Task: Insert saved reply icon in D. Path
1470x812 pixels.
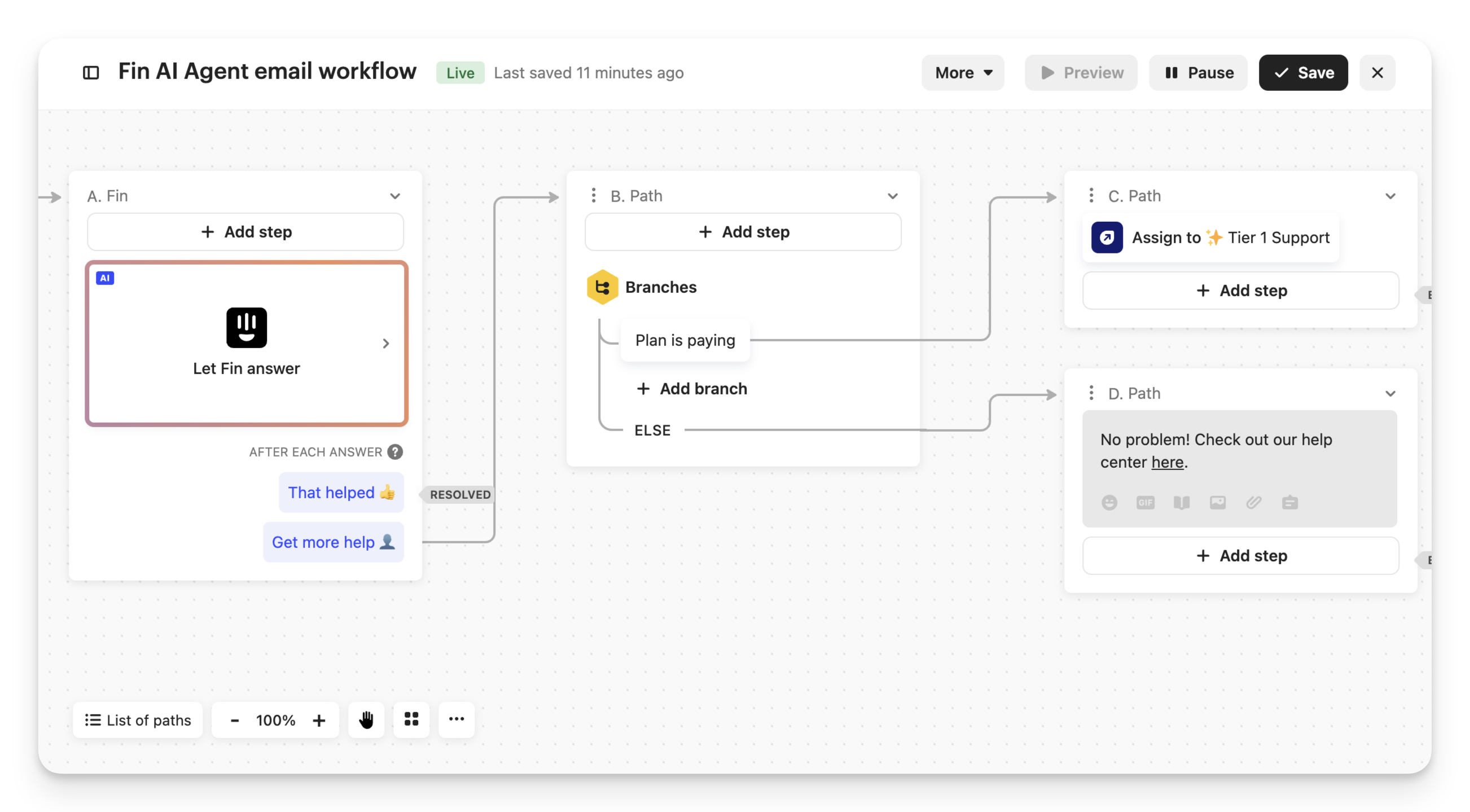Action: click(1289, 502)
